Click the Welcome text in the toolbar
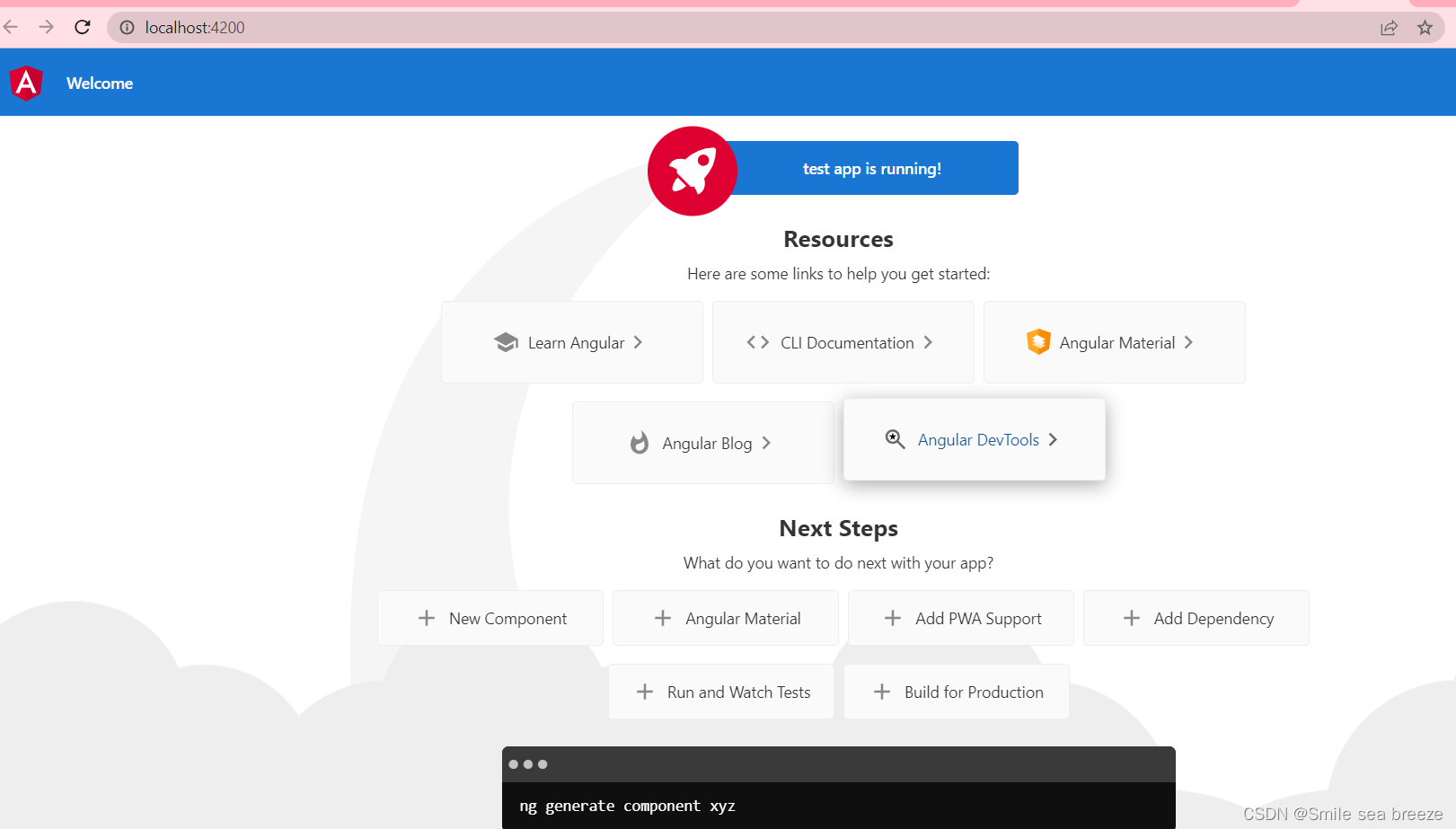Screen dimensions: 1456x829 pyautogui.click(x=100, y=84)
